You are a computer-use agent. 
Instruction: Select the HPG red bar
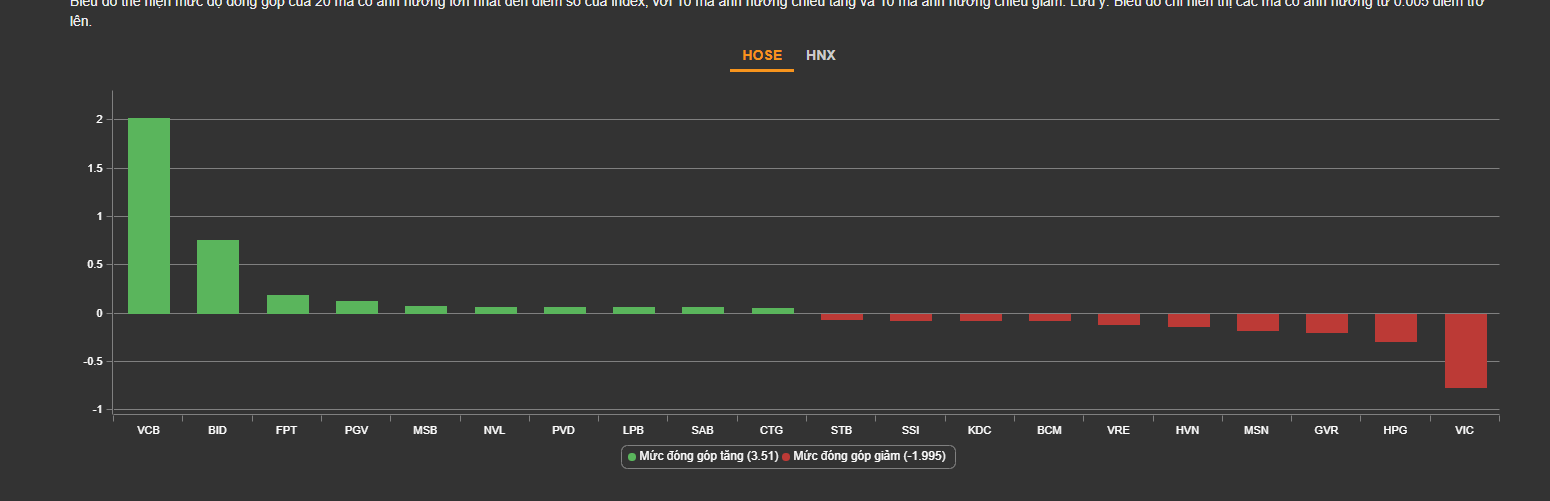pos(1396,328)
